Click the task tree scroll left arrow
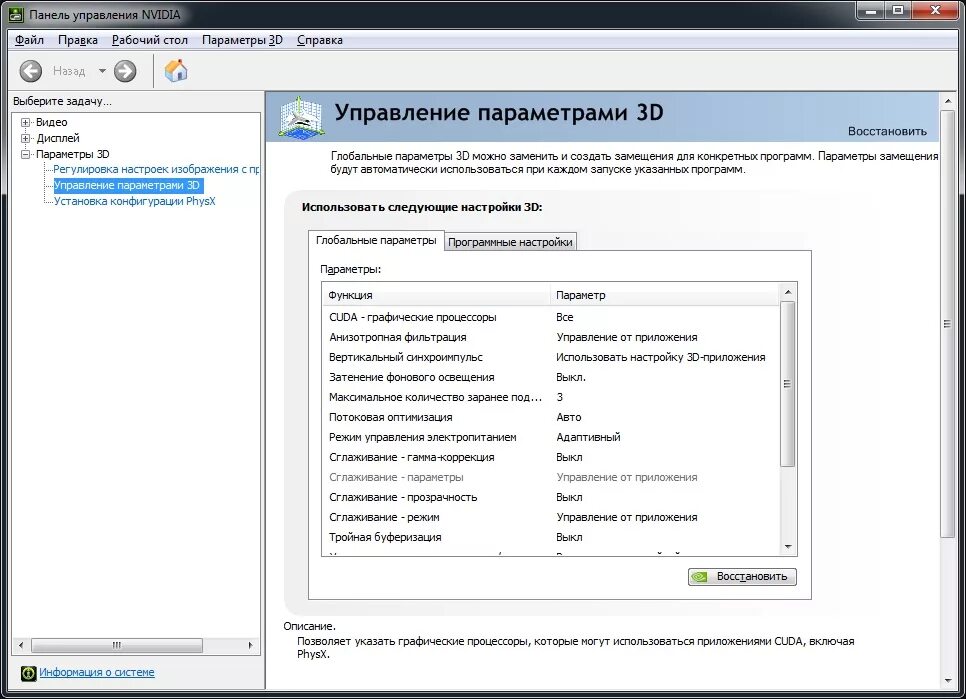Screen dimensions: 966x699 (21, 645)
